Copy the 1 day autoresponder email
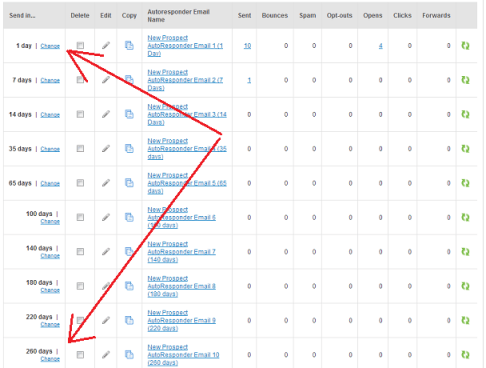 coord(129,45)
